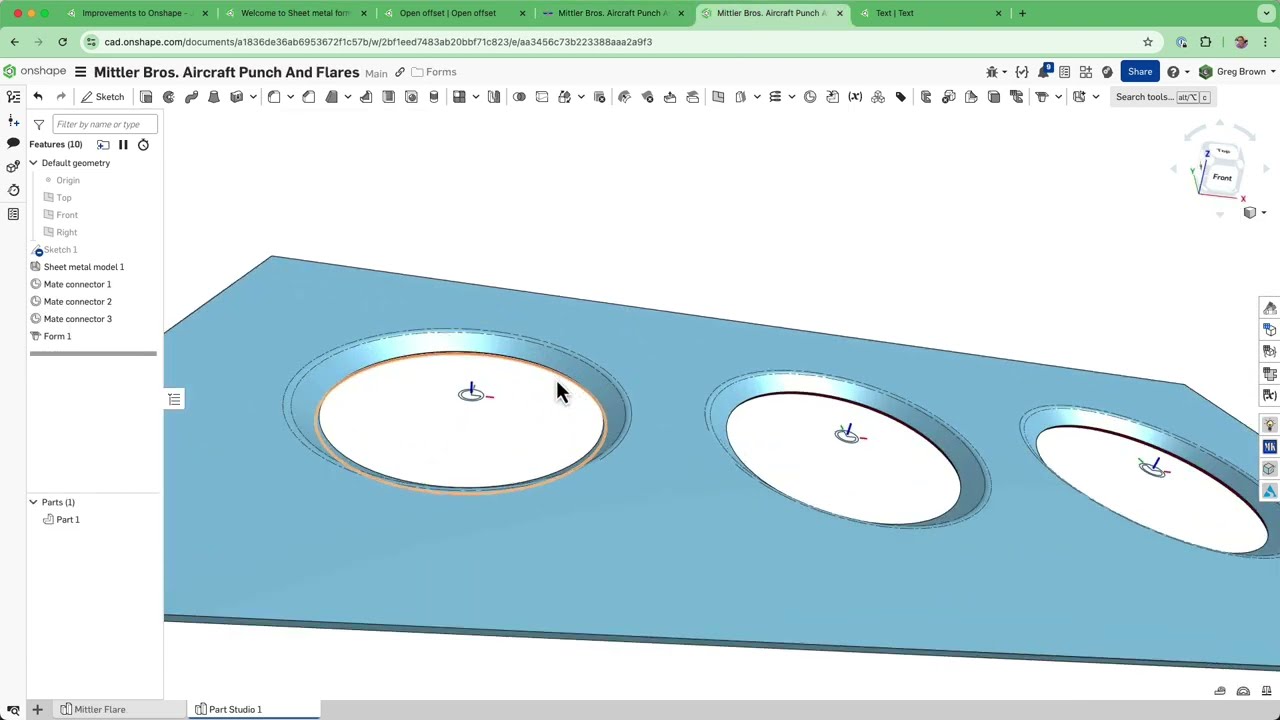Bookmark page with the star icon
The height and width of the screenshot is (720, 1280).
1148,42
